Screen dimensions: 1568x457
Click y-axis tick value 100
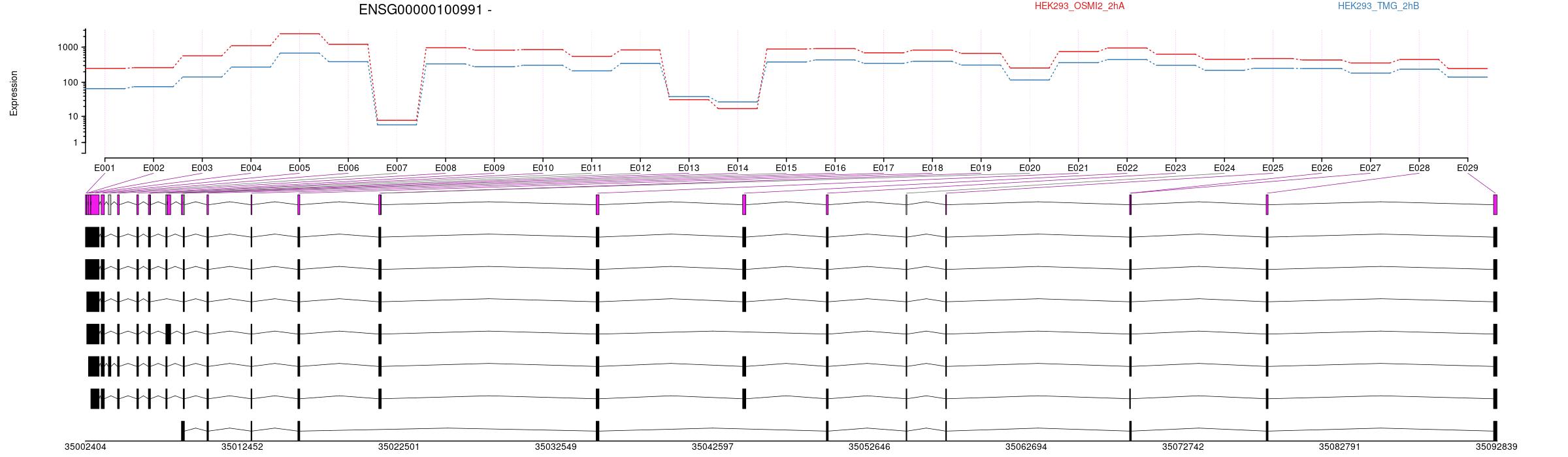tap(71, 82)
